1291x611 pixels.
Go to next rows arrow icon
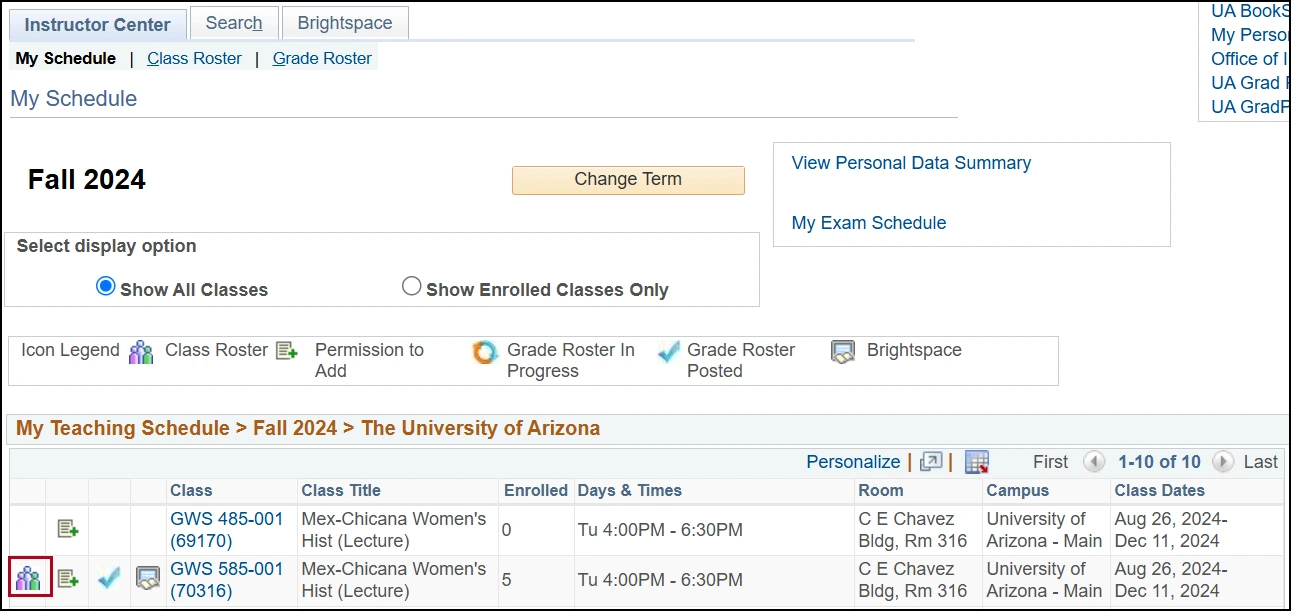[1222, 462]
